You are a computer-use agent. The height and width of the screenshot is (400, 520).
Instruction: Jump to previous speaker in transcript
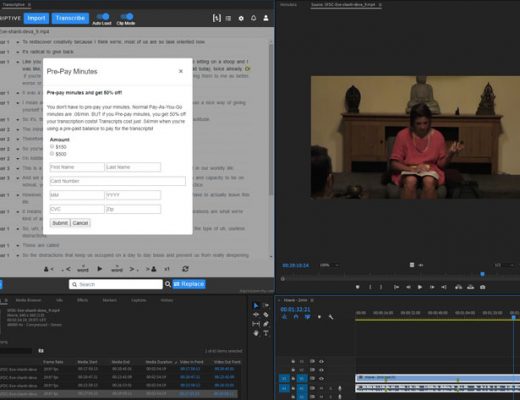(49, 269)
